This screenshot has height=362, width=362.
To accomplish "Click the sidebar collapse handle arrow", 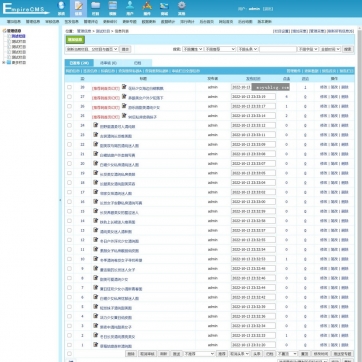I will tap(60, 200).
